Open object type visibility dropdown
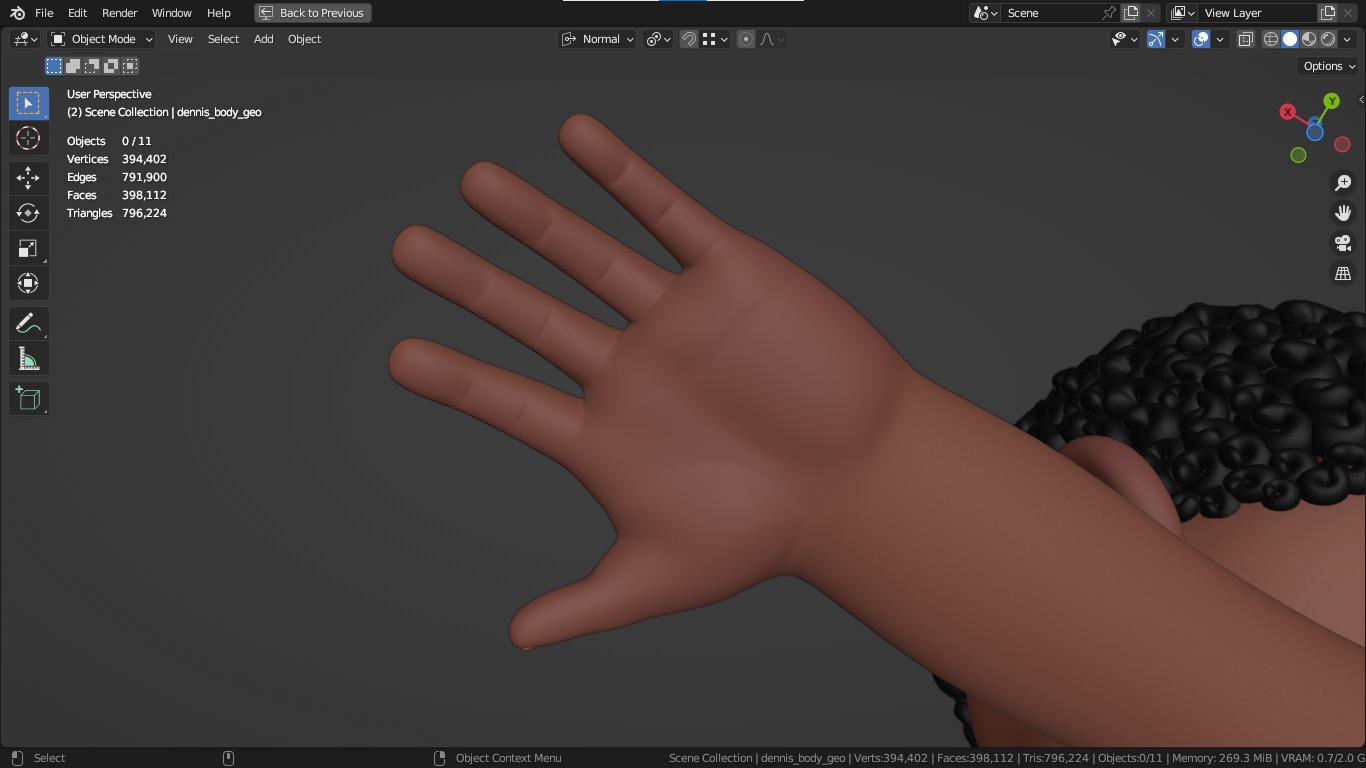This screenshot has height=768, width=1366. pyautogui.click(x=1125, y=39)
